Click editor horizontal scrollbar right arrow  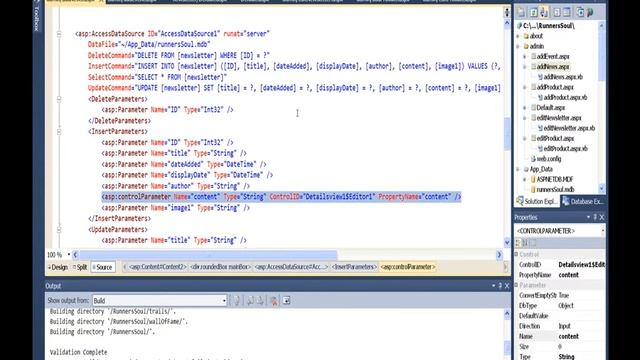pos(499,255)
